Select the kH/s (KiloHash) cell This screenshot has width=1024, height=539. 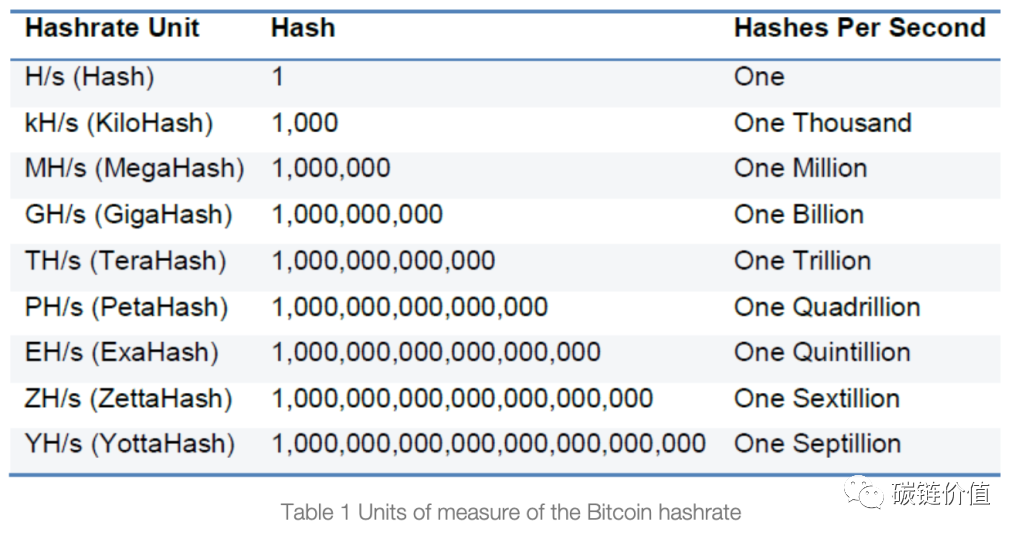click(x=119, y=123)
